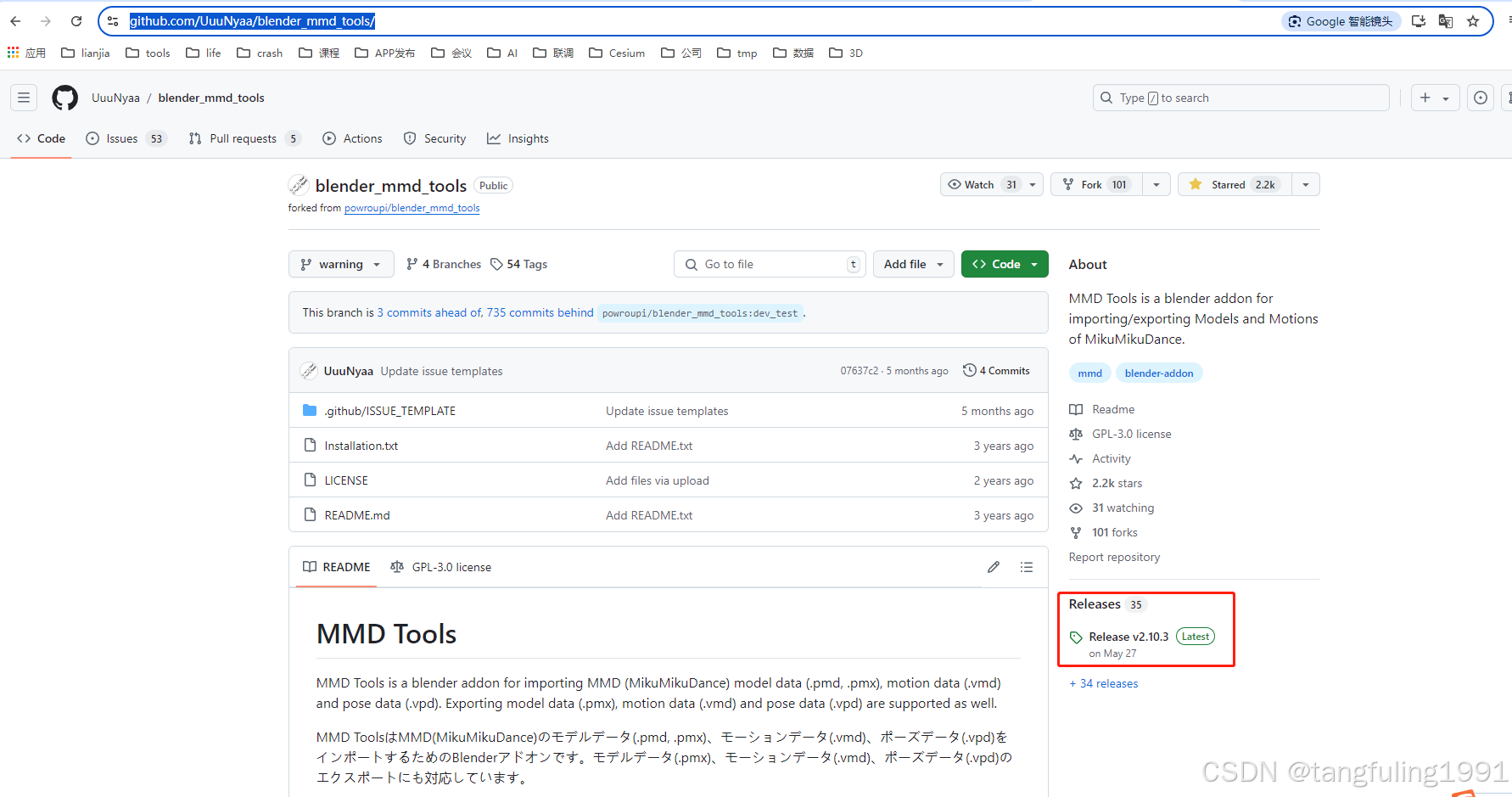Screen dimensions: 1512x797
Task: Click the mmd topic tag
Action: pos(1089,373)
